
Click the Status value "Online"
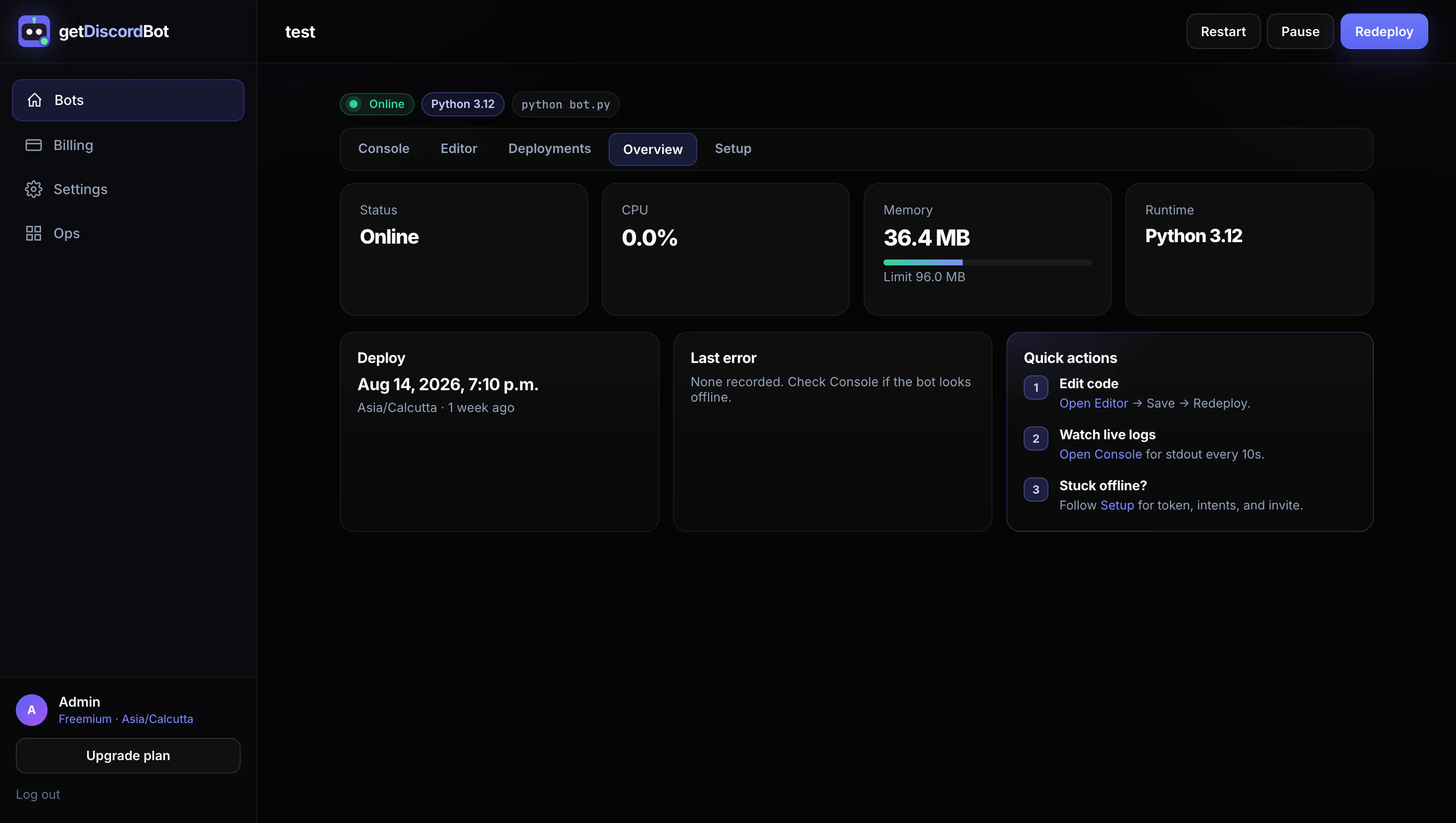click(389, 237)
